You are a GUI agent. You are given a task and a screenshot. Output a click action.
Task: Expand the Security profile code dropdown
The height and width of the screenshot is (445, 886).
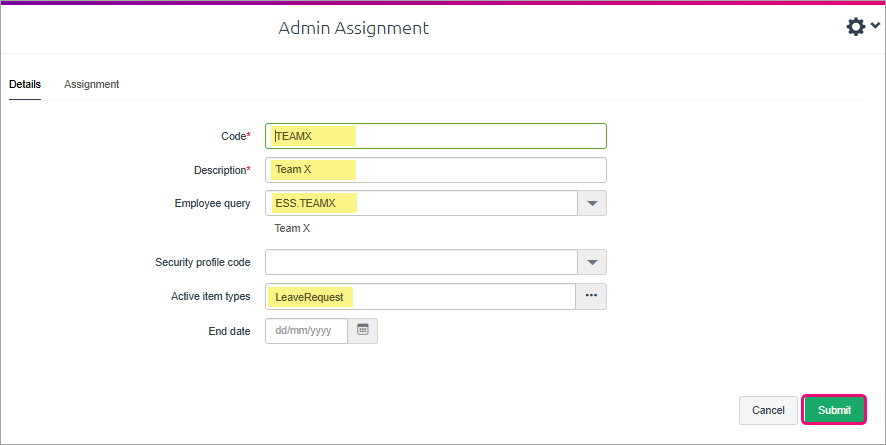click(592, 263)
